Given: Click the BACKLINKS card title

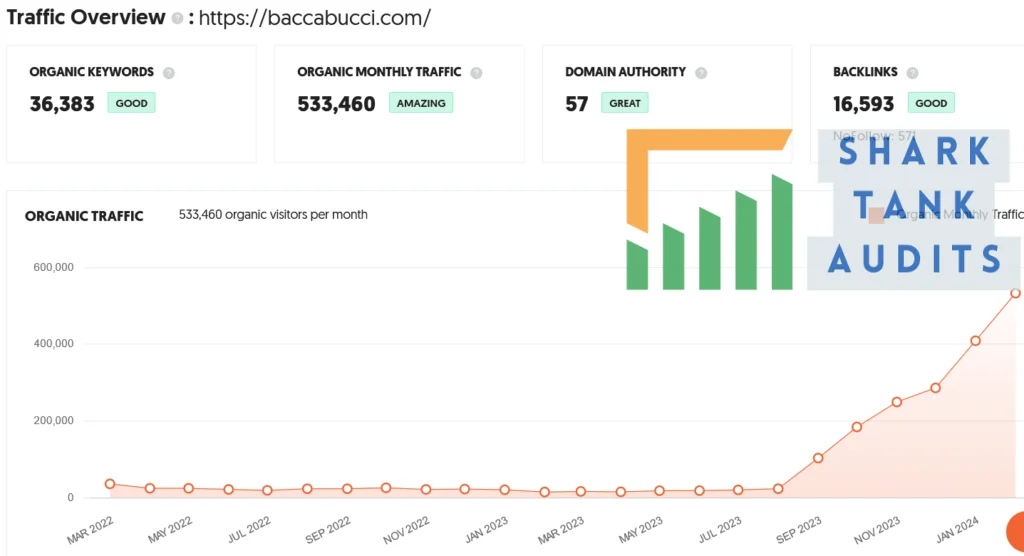Looking at the screenshot, I should 865,72.
